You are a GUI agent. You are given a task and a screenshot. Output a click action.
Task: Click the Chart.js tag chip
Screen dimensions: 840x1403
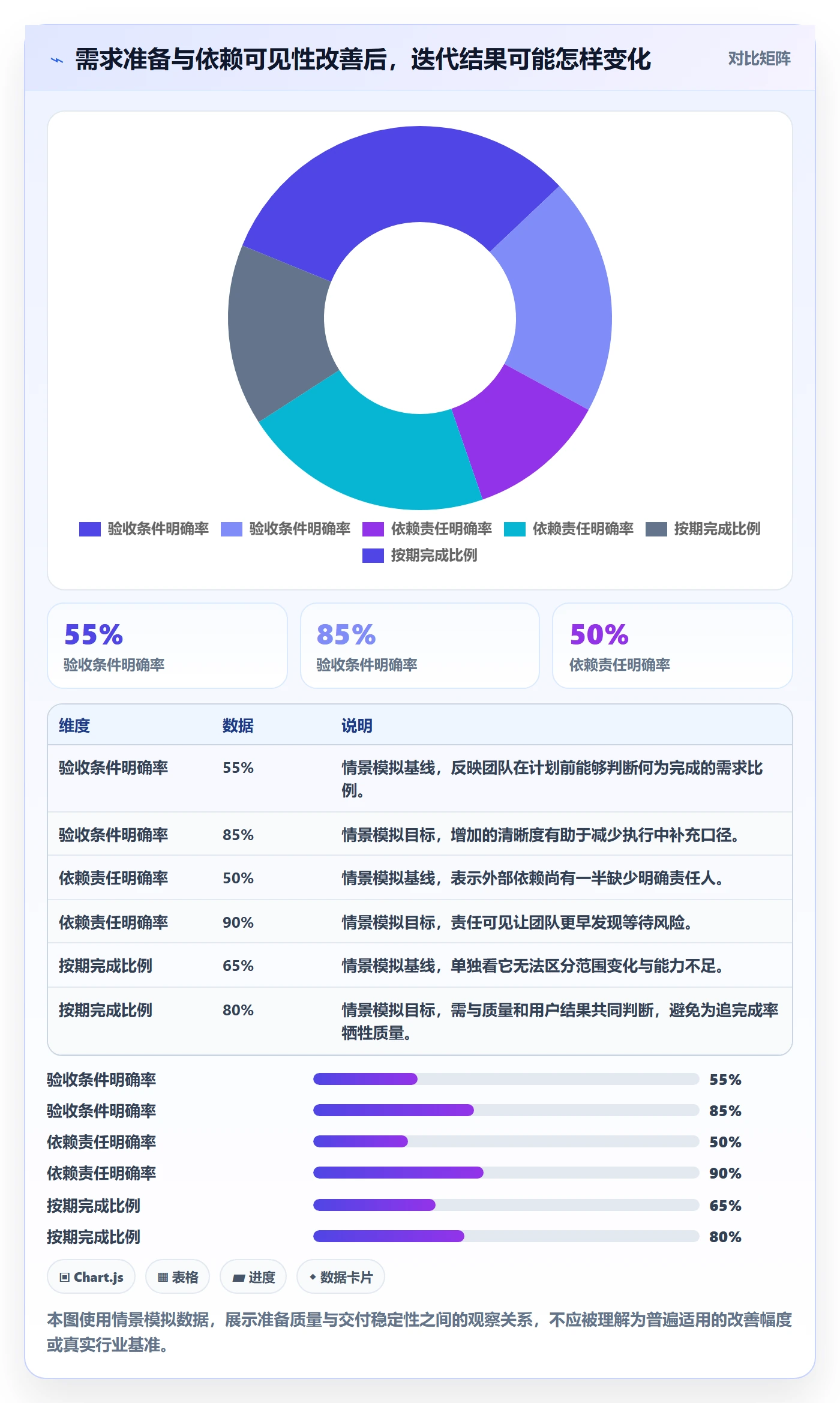tap(91, 1277)
